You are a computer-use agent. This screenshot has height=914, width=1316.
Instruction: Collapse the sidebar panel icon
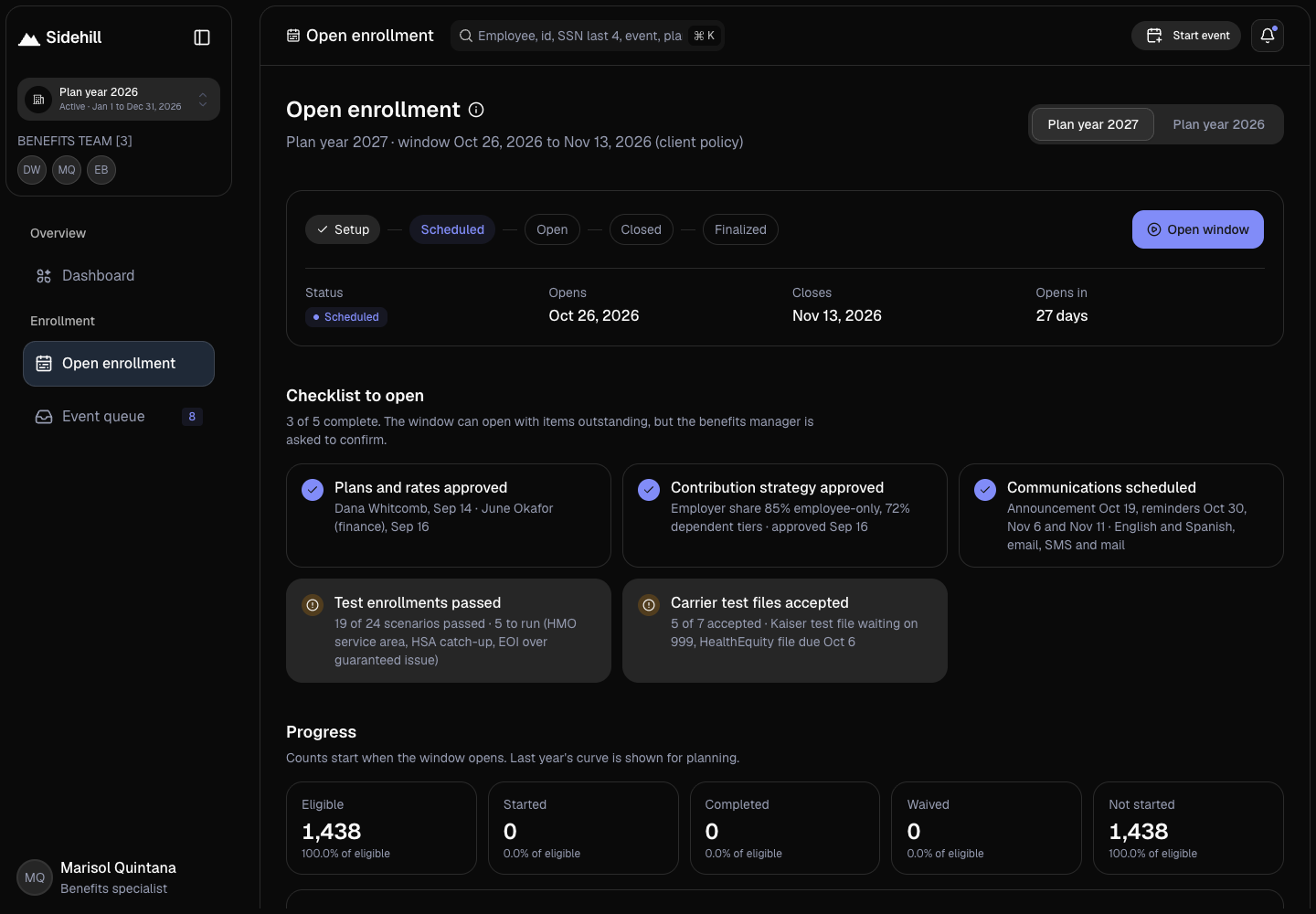(202, 37)
